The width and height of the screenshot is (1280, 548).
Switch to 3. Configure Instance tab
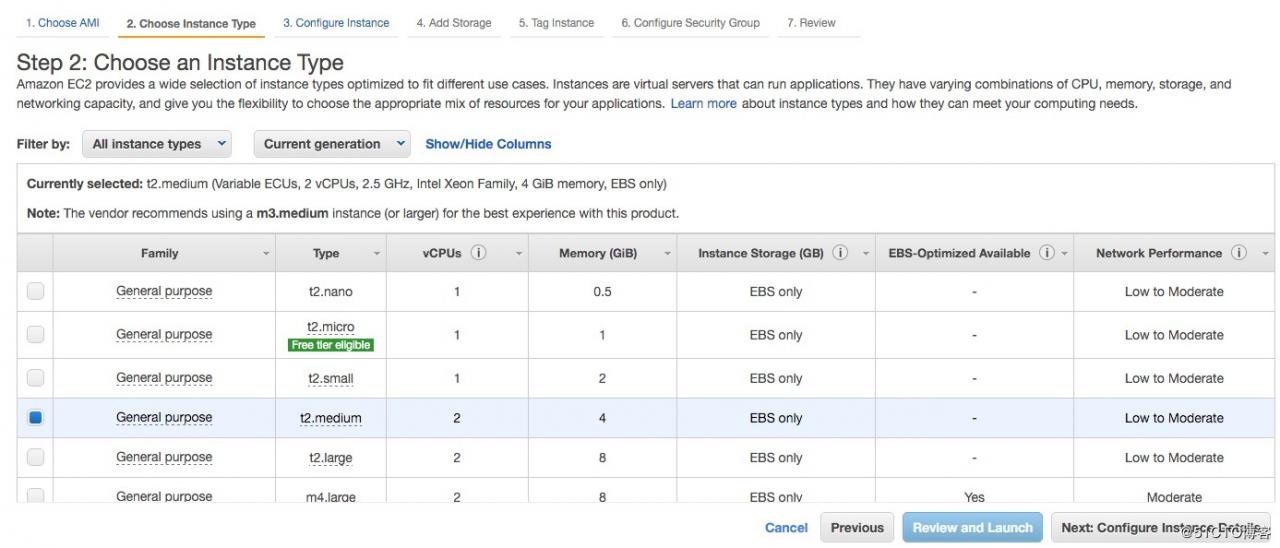tap(336, 23)
